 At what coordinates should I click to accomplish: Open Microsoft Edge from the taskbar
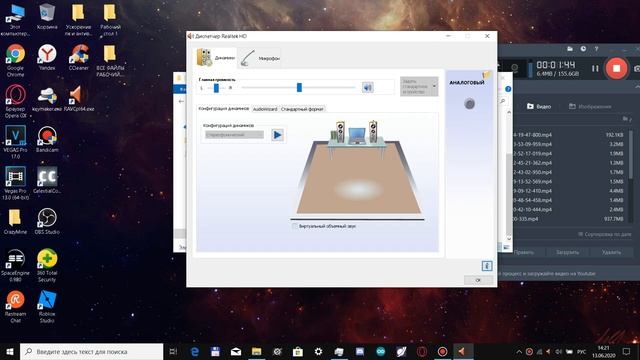pos(195,351)
